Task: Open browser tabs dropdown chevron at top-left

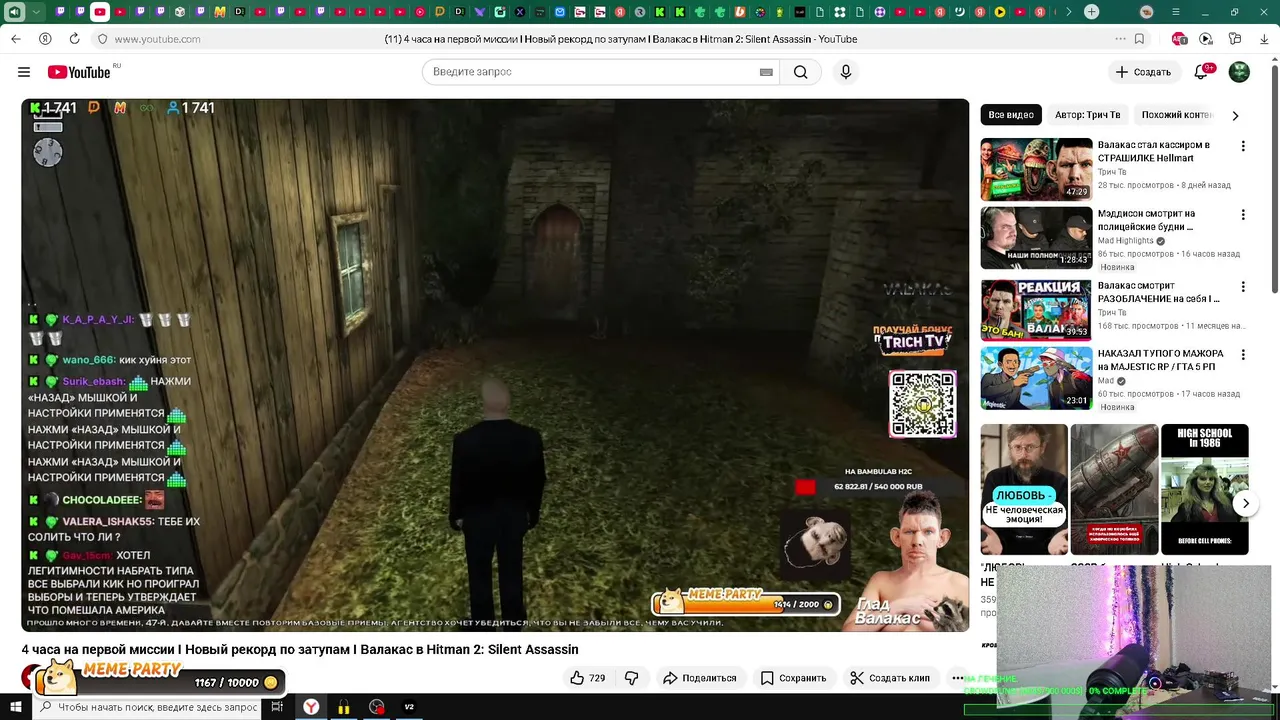Action: (37, 12)
